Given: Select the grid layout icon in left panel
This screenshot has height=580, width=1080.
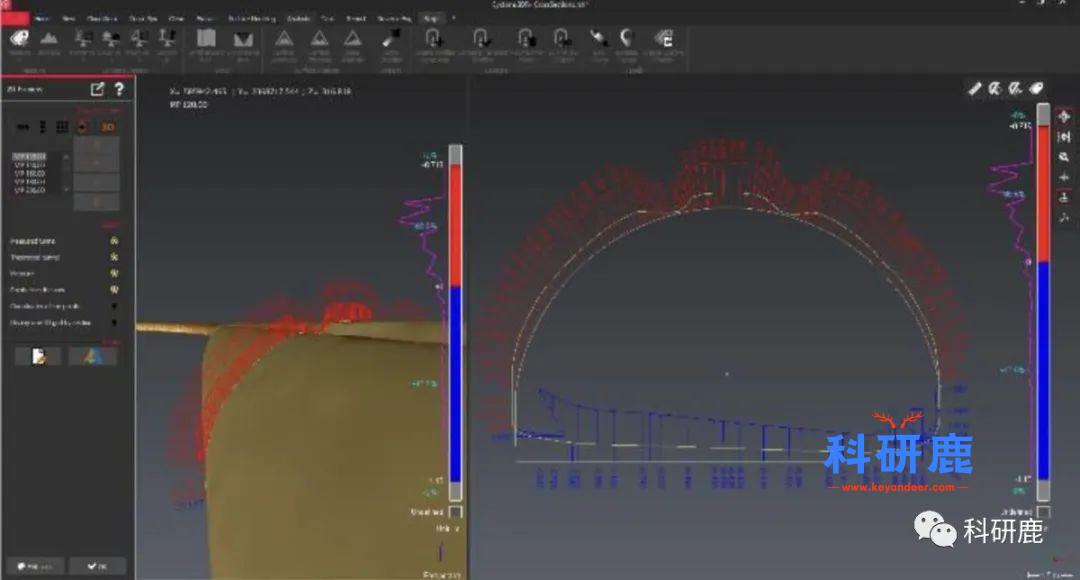Looking at the screenshot, I should point(61,127).
